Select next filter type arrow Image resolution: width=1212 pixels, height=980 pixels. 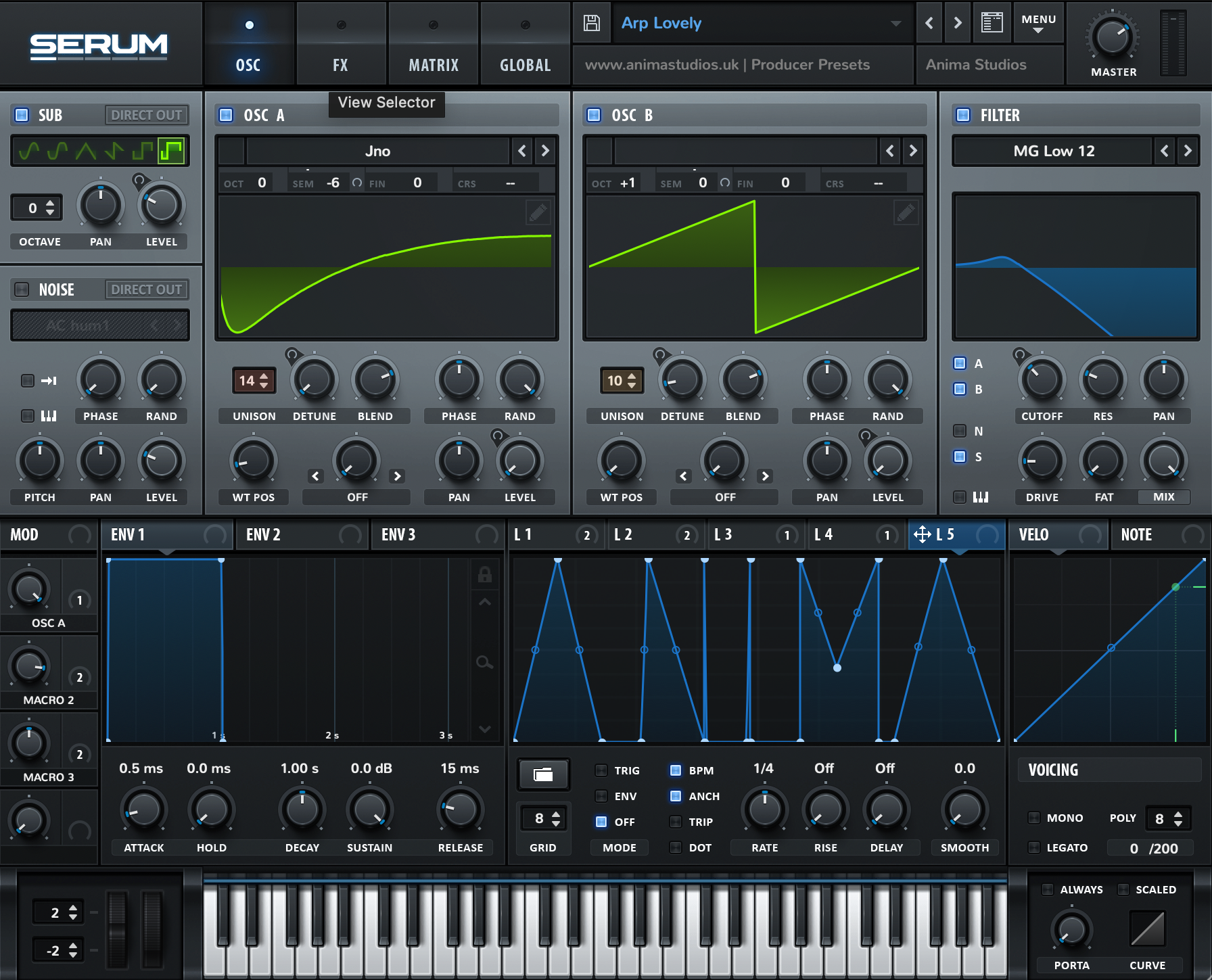point(1188,151)
